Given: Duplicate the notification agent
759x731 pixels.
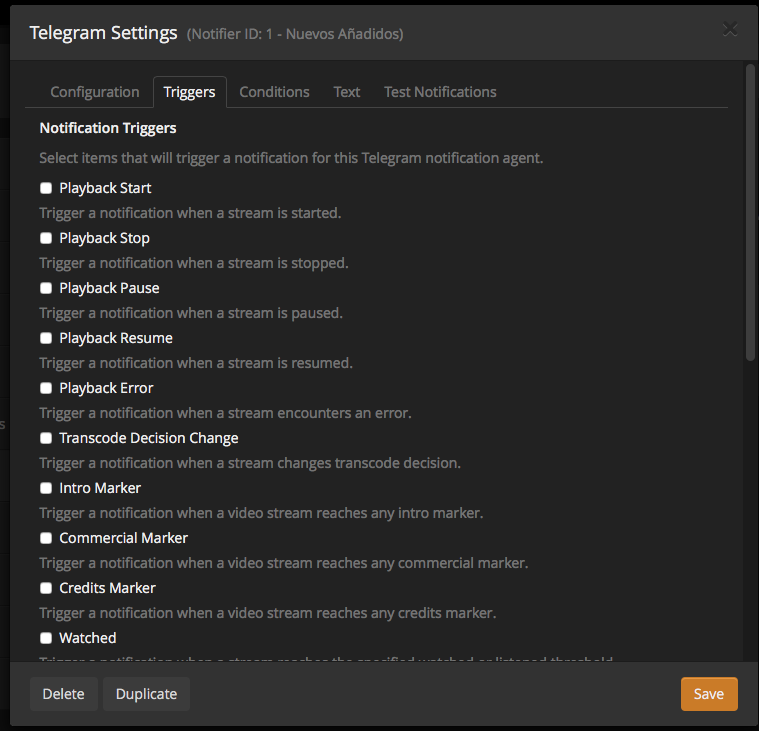Looking at the screenshot, I should (x=146, y=694).
